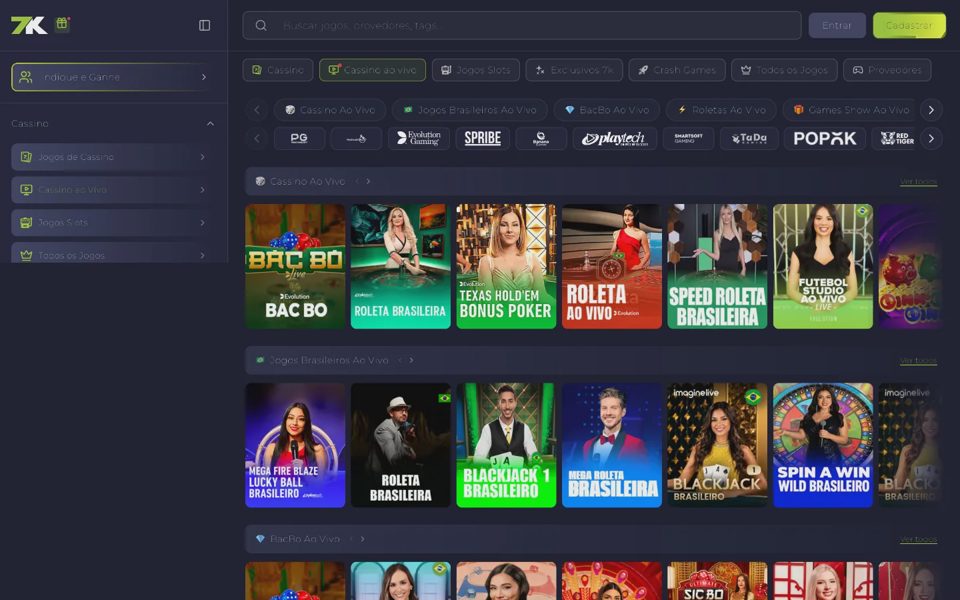Open the Crash Games tab
Viewport: 960px width, 600px height.
pyautogui.click(x=677, y=70)
